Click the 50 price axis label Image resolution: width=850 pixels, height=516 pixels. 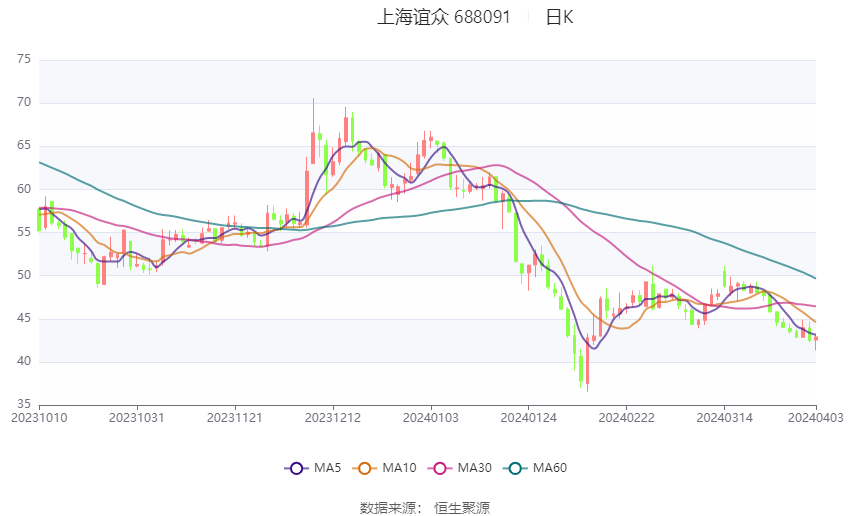point(24,275)
